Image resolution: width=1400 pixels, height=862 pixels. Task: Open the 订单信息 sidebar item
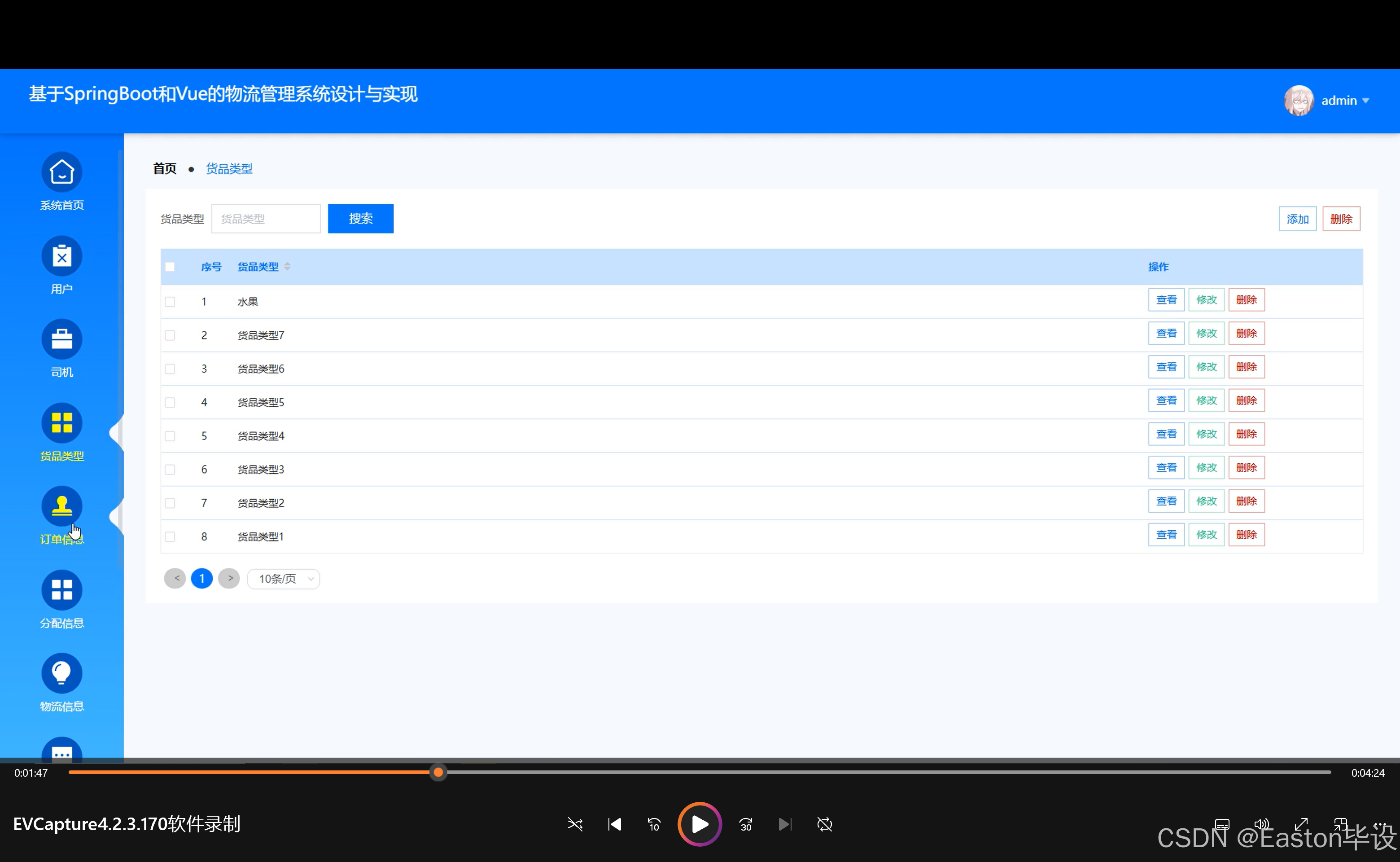click(x=61, y=516)
